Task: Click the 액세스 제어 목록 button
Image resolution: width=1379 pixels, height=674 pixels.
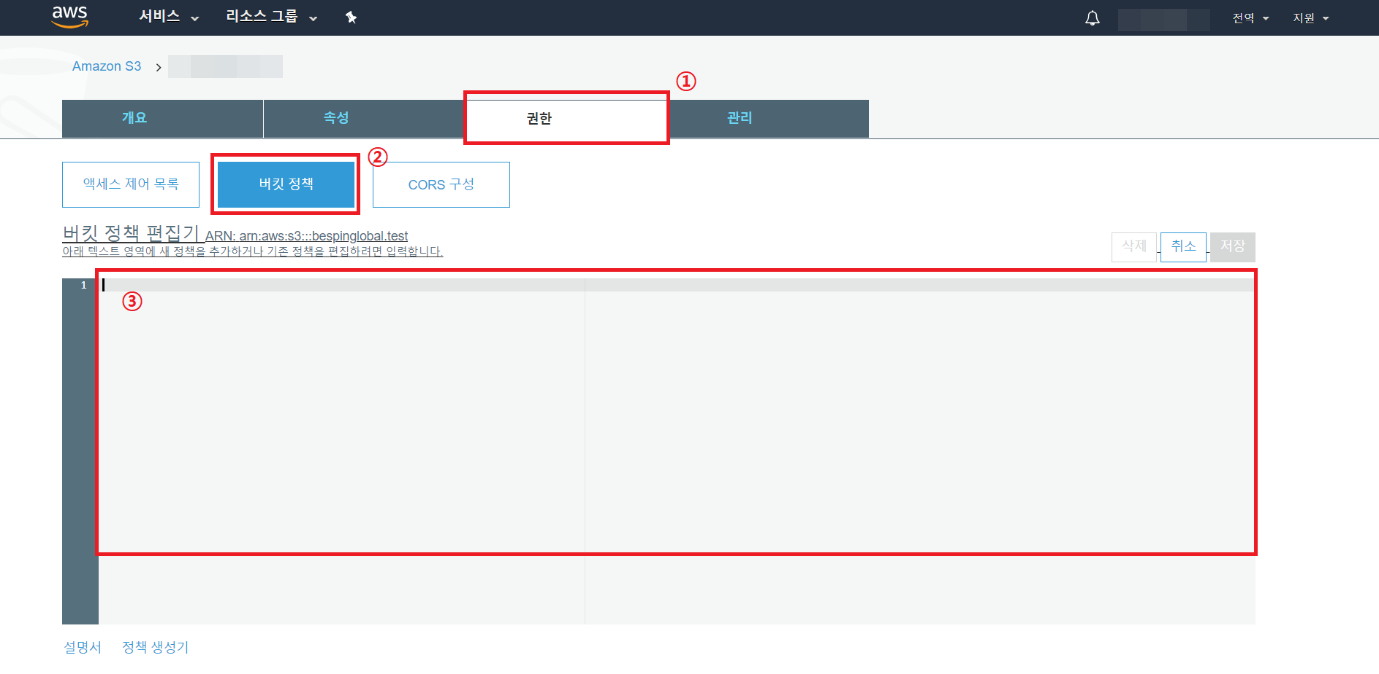Action: pyautogui.click(x=131, y=185)
